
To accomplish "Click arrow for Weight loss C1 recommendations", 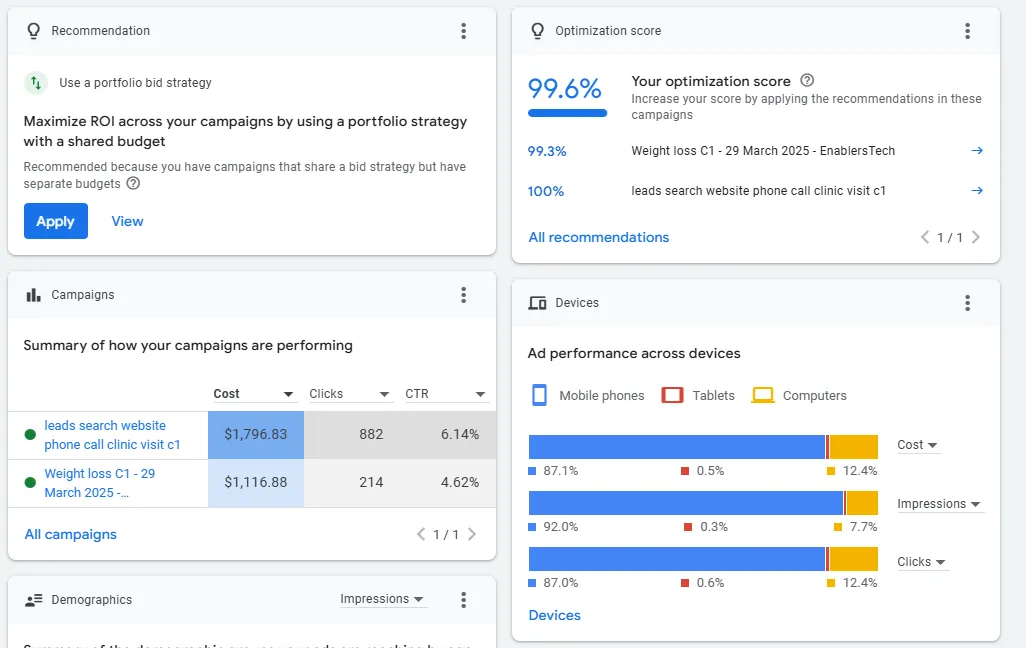I will click(977, 151).
